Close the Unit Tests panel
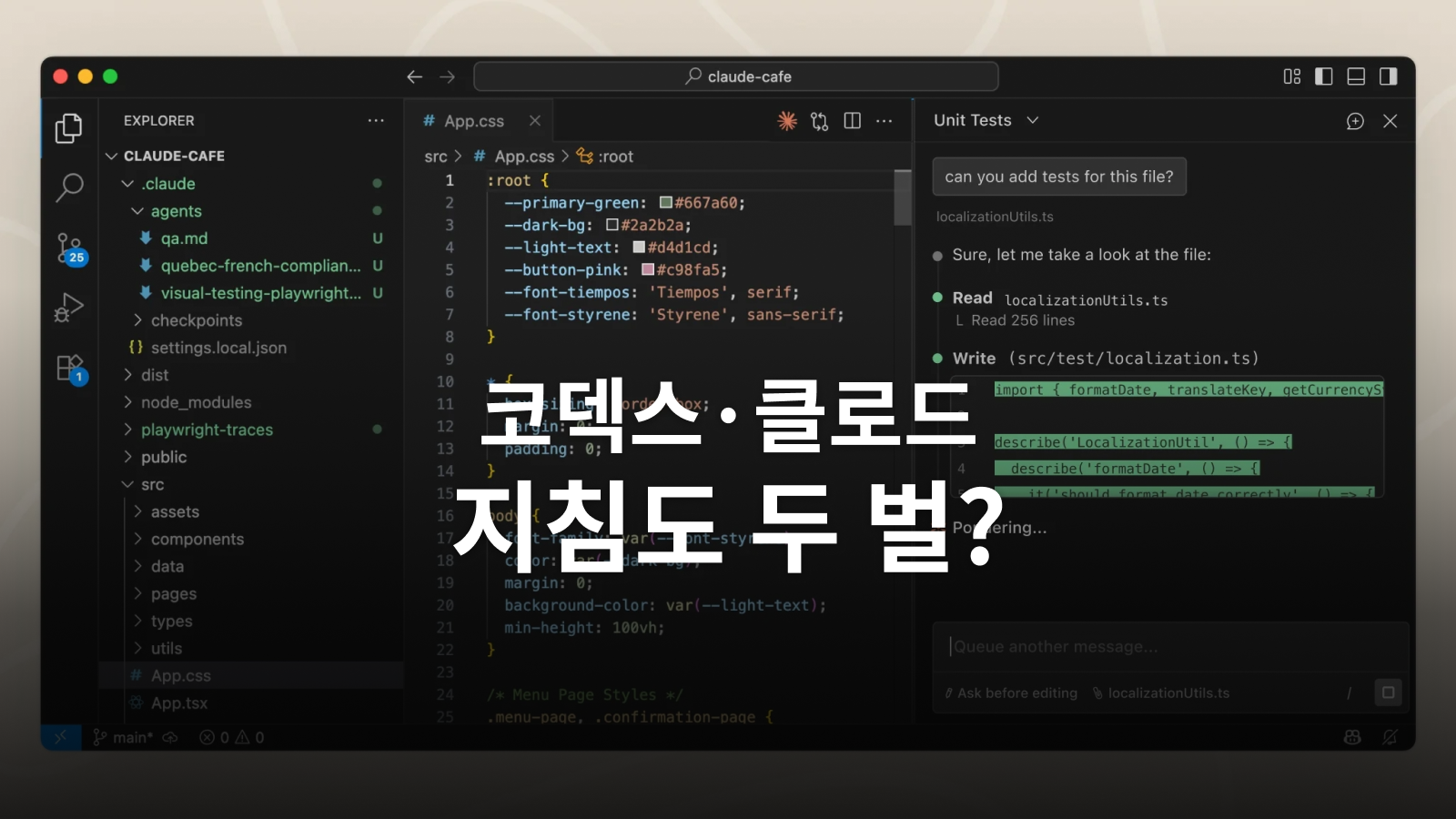This screenshot has height=819, width=1456. pyautogui.click(x=1390, y=121)
